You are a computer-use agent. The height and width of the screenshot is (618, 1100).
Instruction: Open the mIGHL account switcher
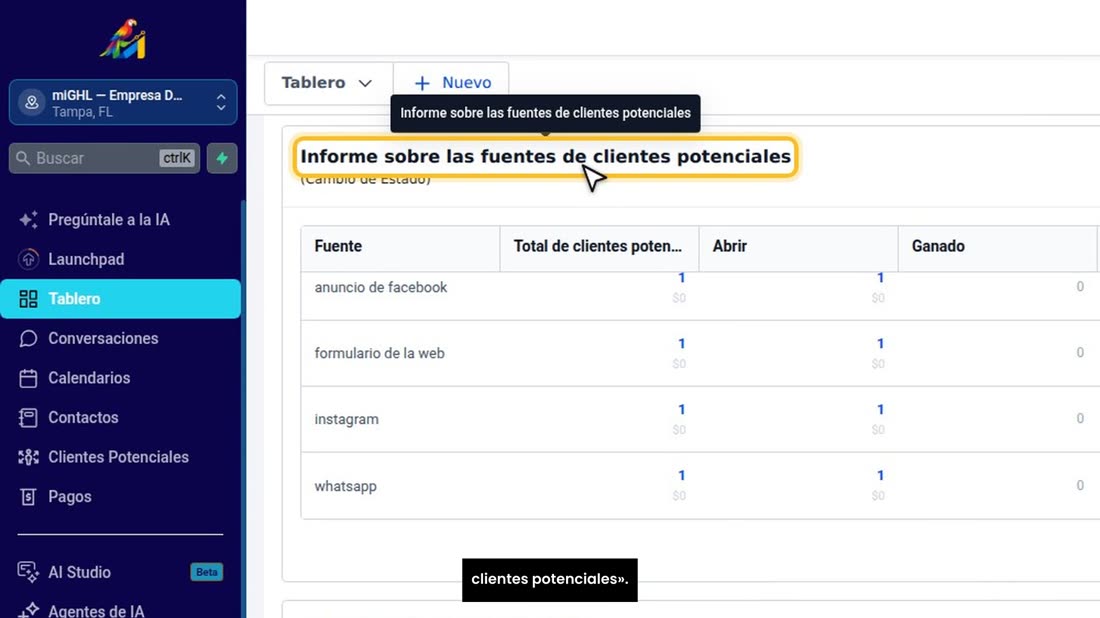point(123,102)
